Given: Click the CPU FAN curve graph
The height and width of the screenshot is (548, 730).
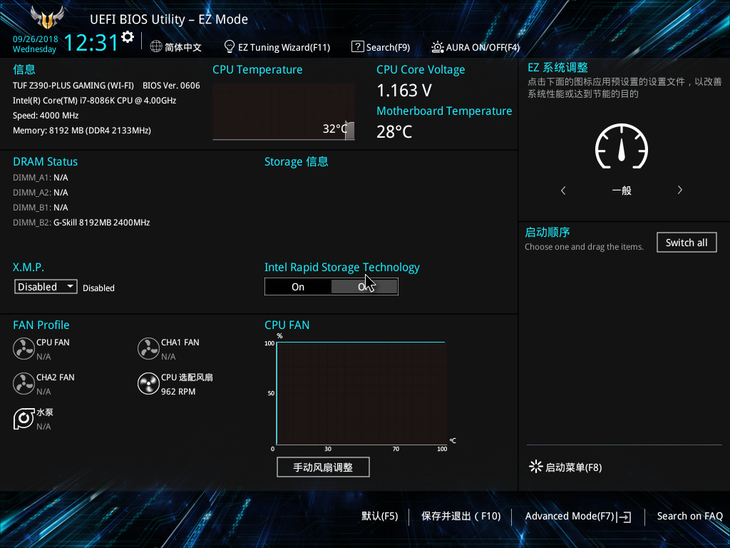Looking at the screenshot, I should (x=361, y=393).
